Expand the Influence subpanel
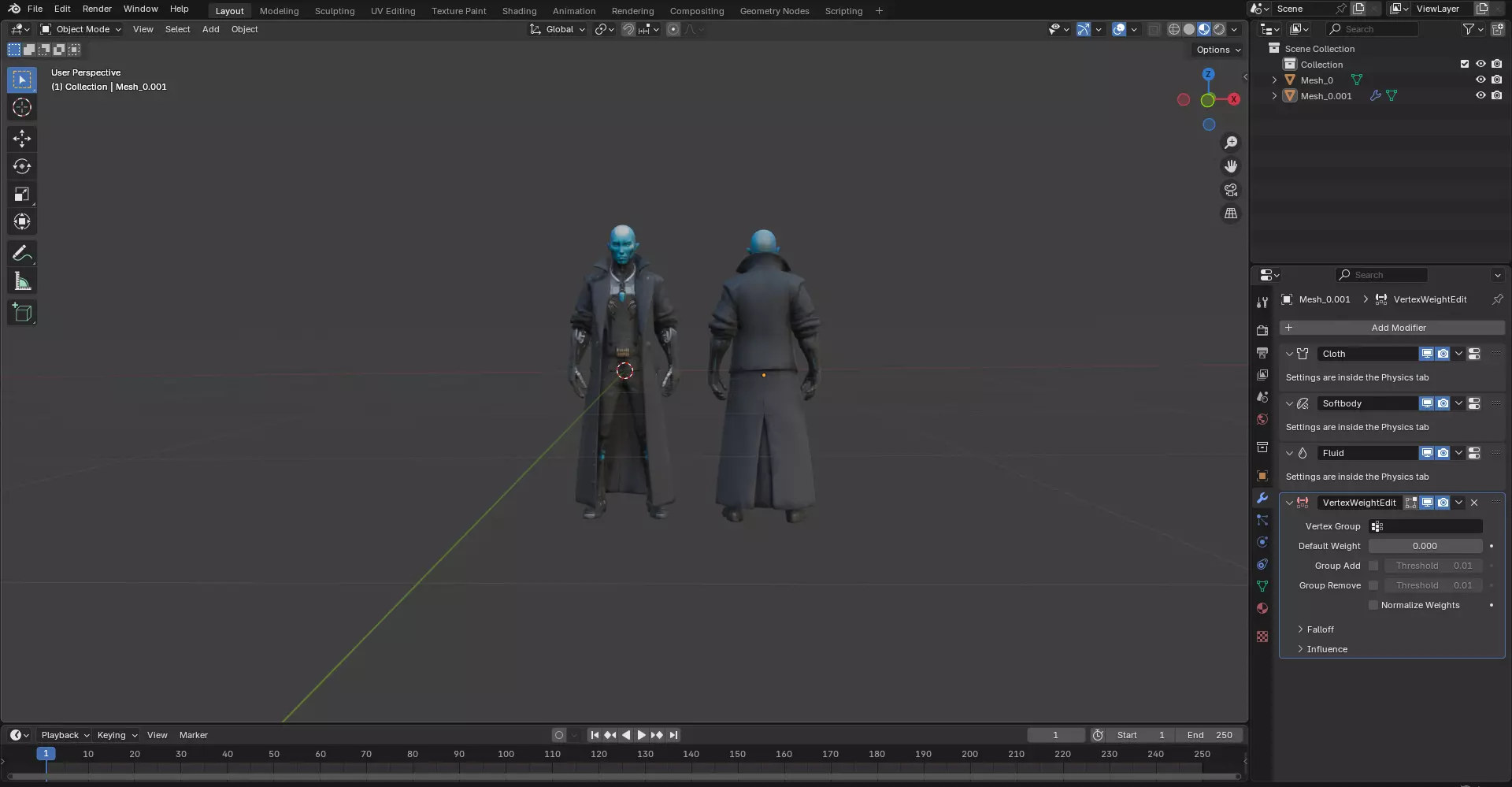The image size is (1512, 787). (x=1300, y=649)
